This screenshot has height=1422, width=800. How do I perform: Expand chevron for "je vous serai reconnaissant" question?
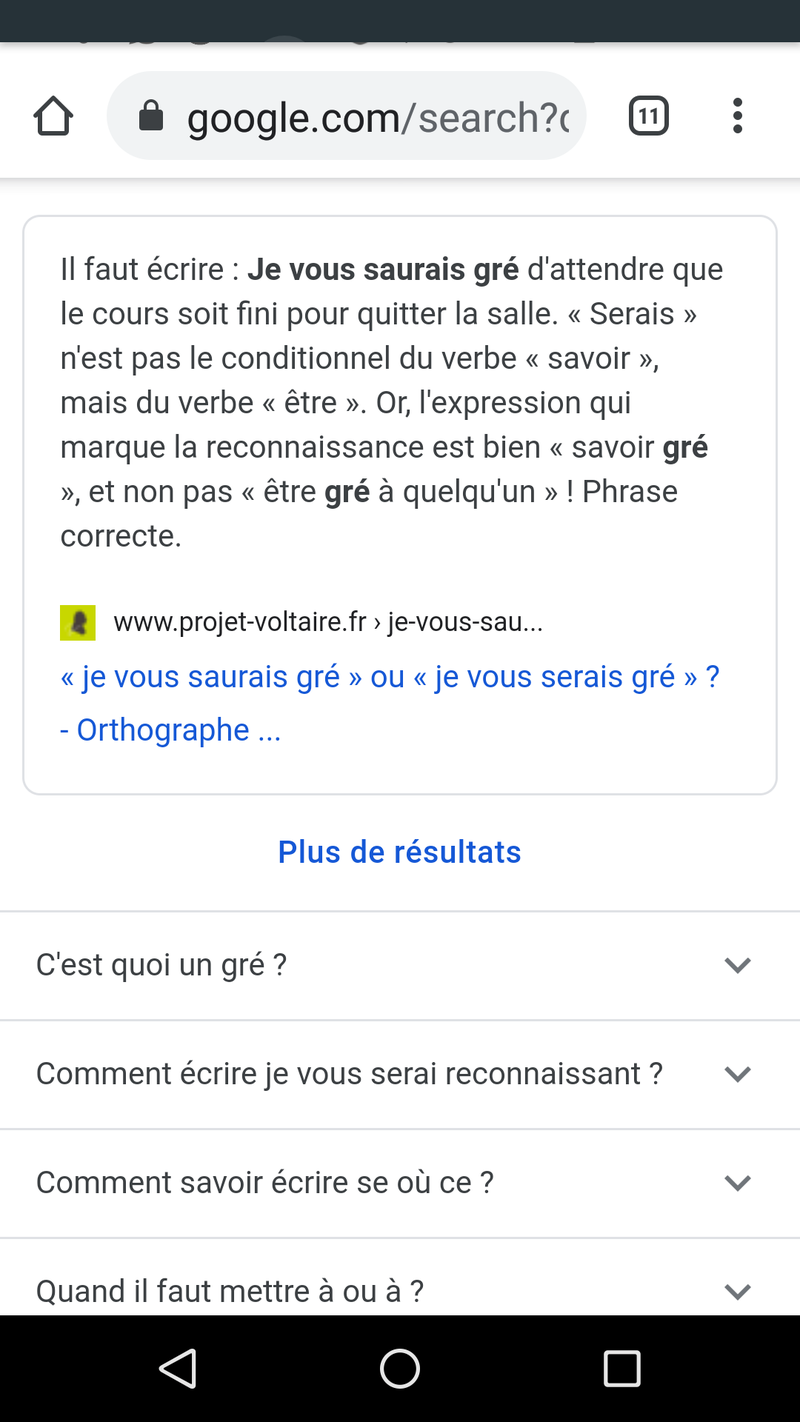point(737,1074)
